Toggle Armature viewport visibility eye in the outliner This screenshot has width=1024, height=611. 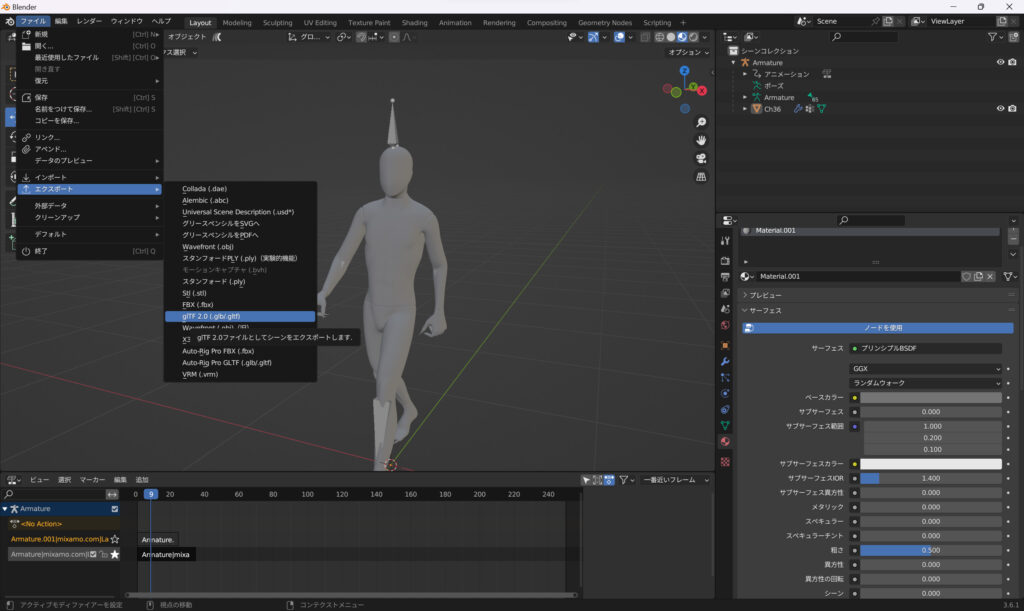(x=999, y=62)
